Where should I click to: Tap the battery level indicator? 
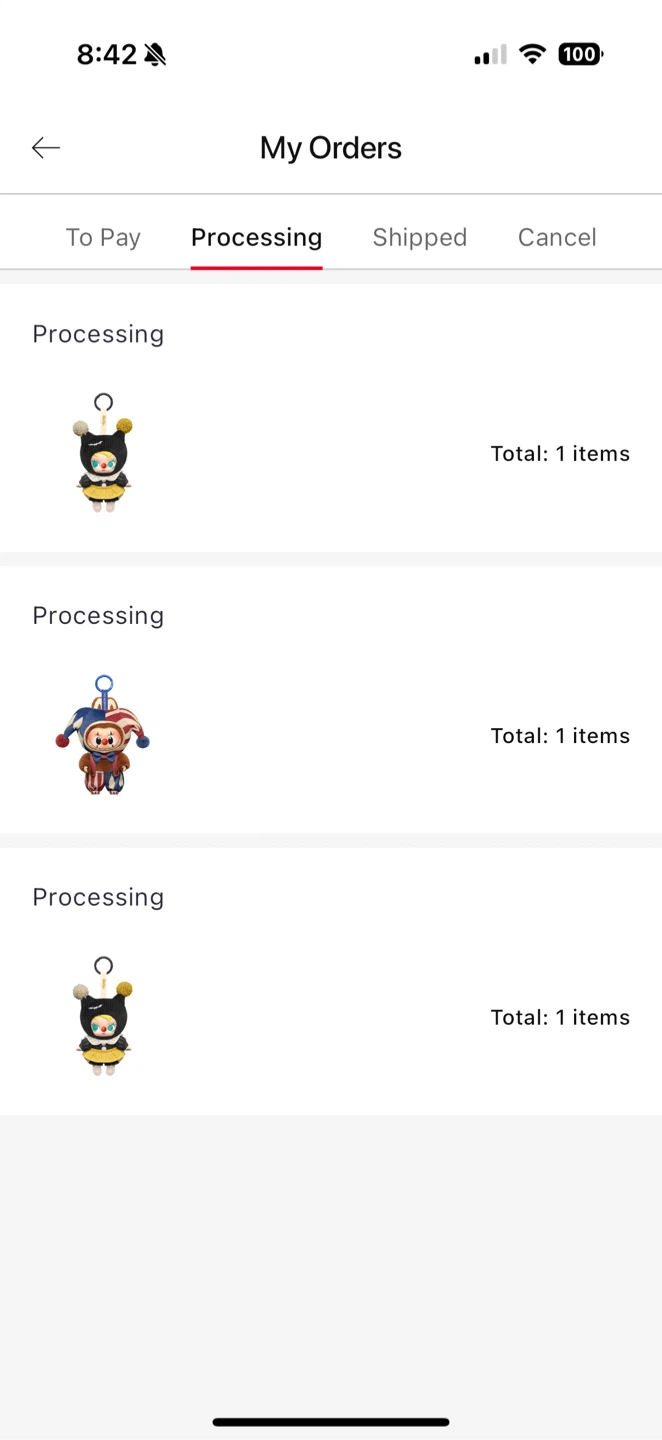point(580,54)
